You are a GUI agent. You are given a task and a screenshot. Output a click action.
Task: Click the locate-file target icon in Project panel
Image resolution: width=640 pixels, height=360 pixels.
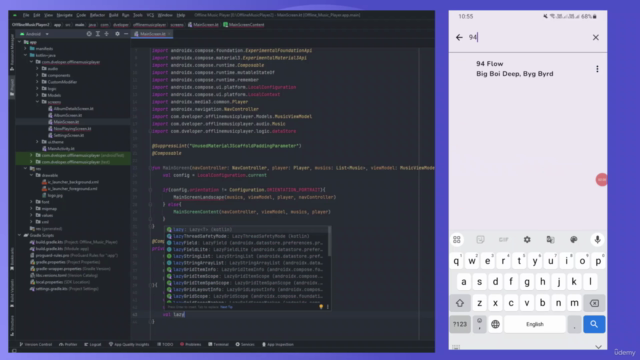89,34
